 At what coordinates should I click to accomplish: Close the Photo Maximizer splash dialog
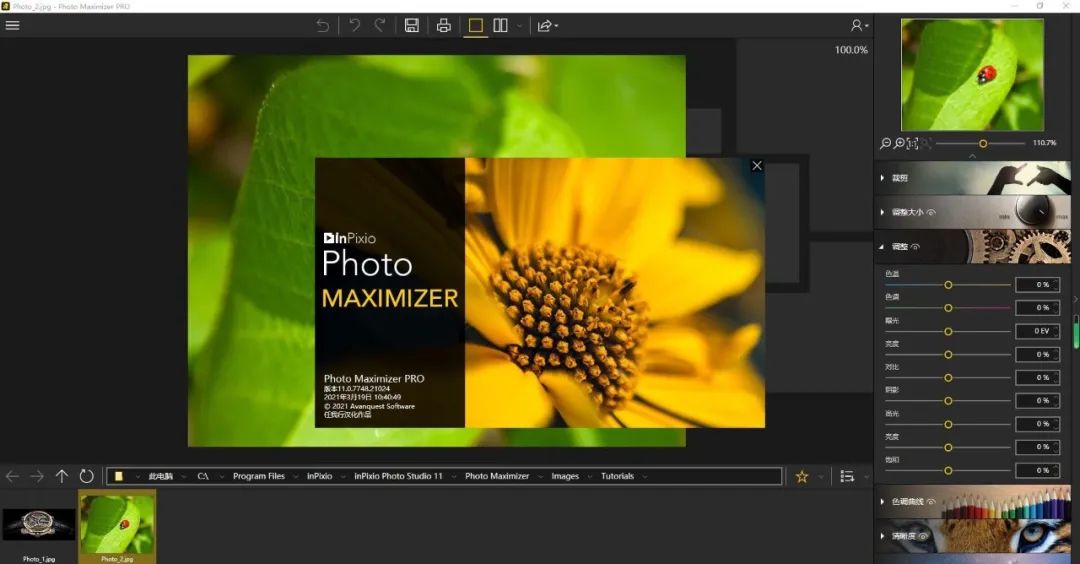[x=757, y=165]
